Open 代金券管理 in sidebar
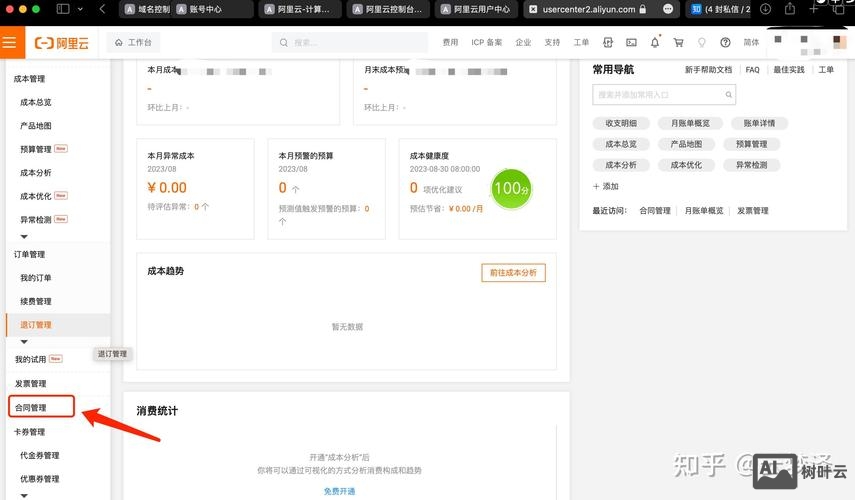This screenshot has width=855, height=500. [x=39, y=455]
